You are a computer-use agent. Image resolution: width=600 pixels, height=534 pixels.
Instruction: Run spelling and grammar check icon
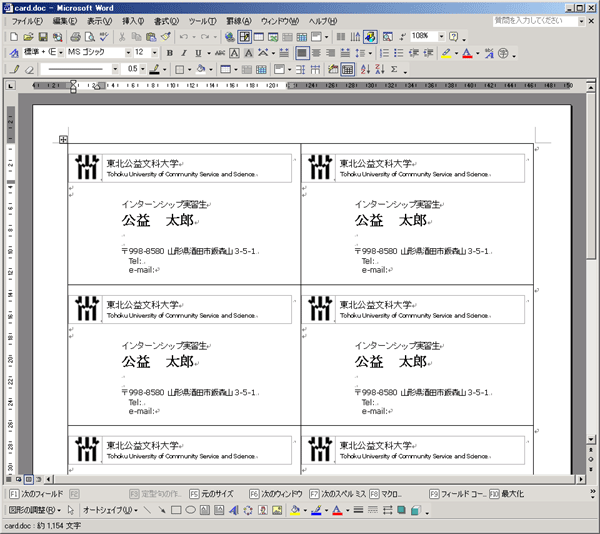104,37
